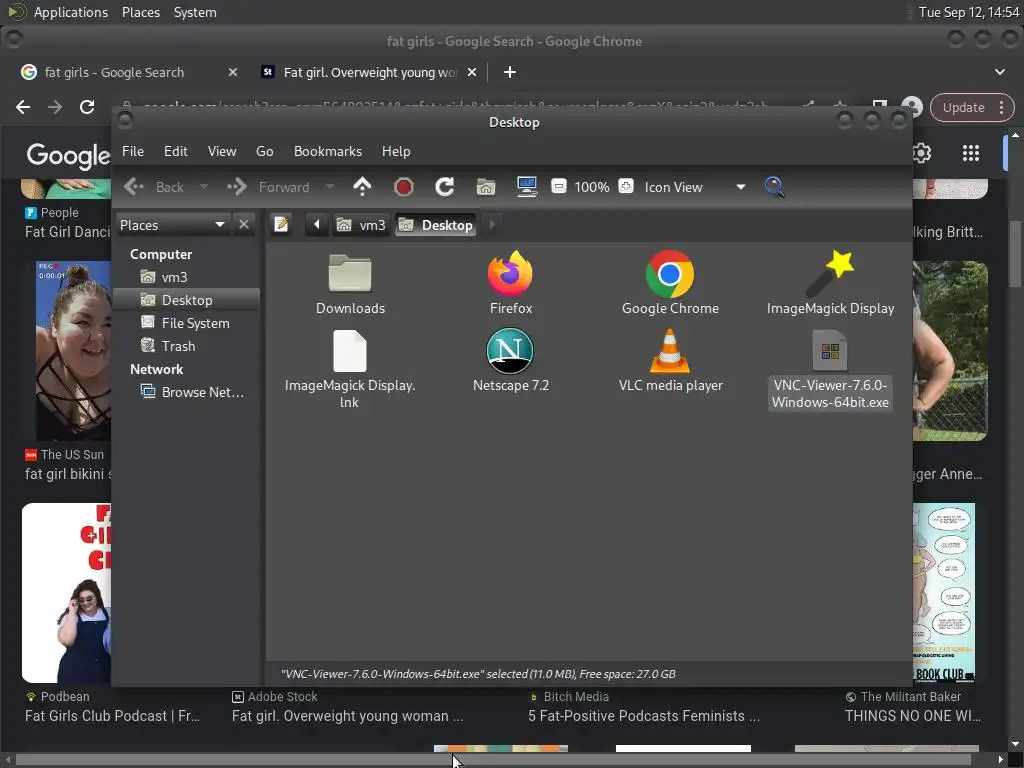Reload the Desktop folder view
1024x768 pixels.
(445, 187)
